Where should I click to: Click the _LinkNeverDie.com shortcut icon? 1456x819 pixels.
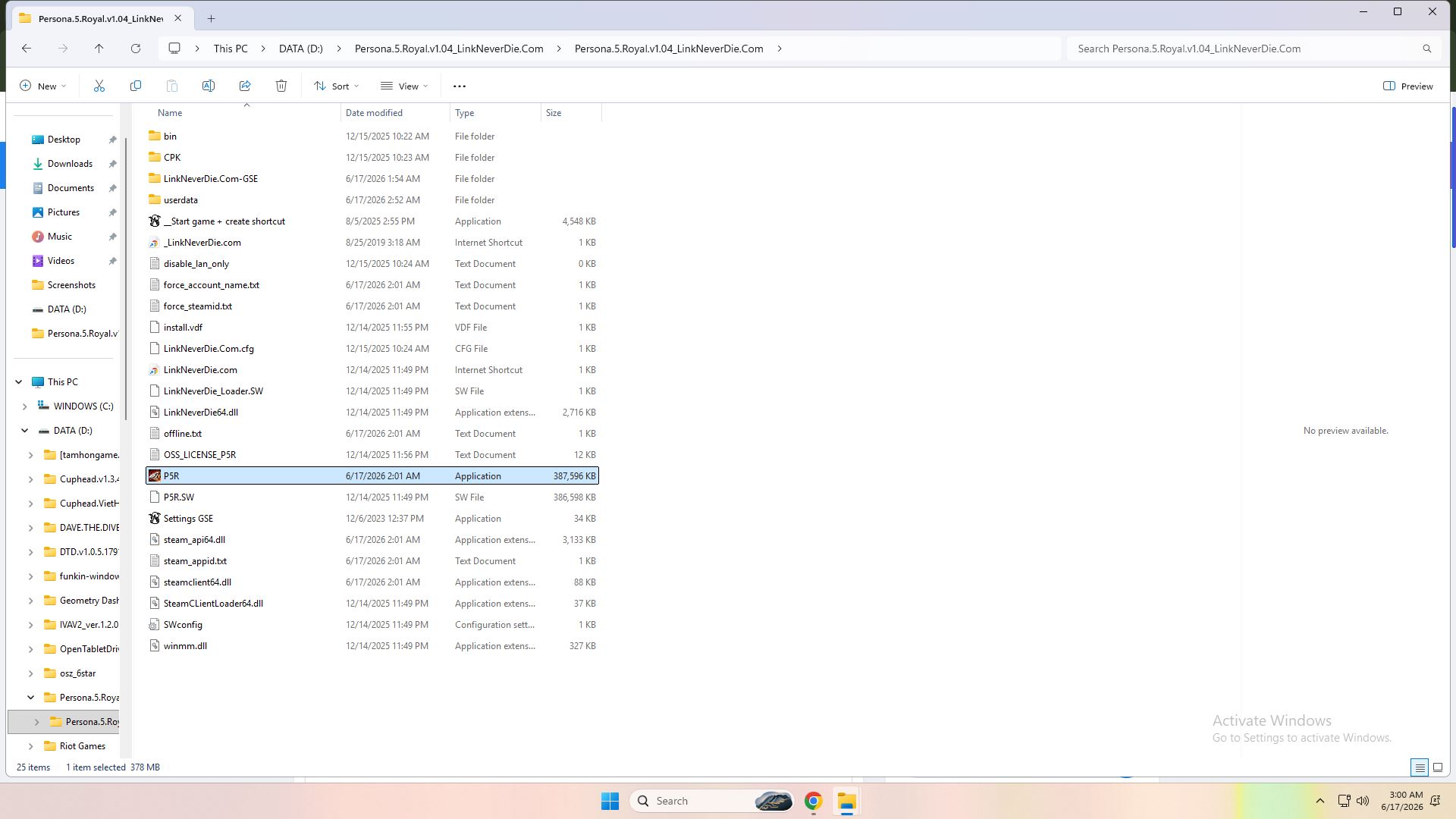coord(155,243)
